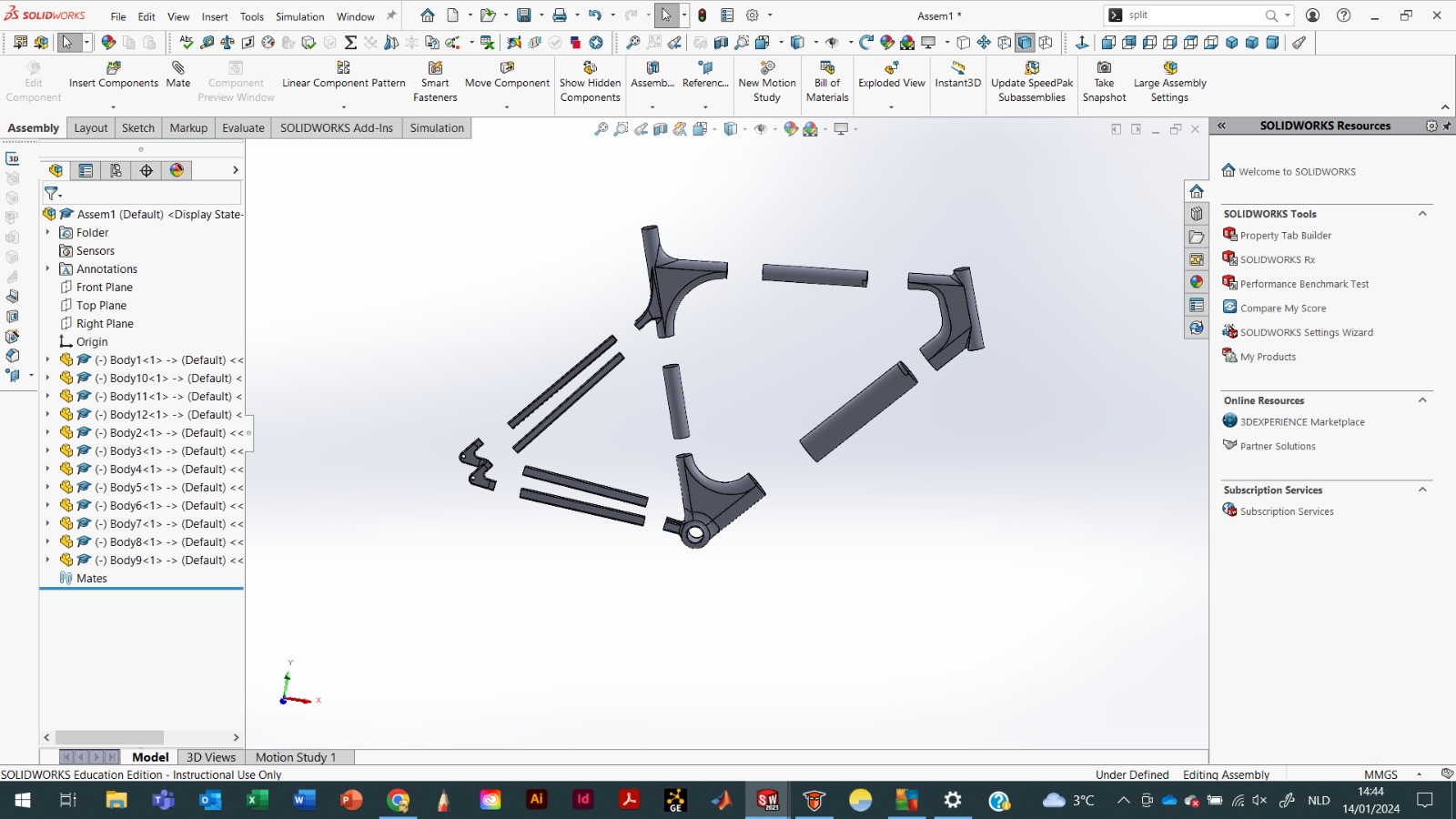Expand the feature manager tabs arrow

(x=235, y=170)
